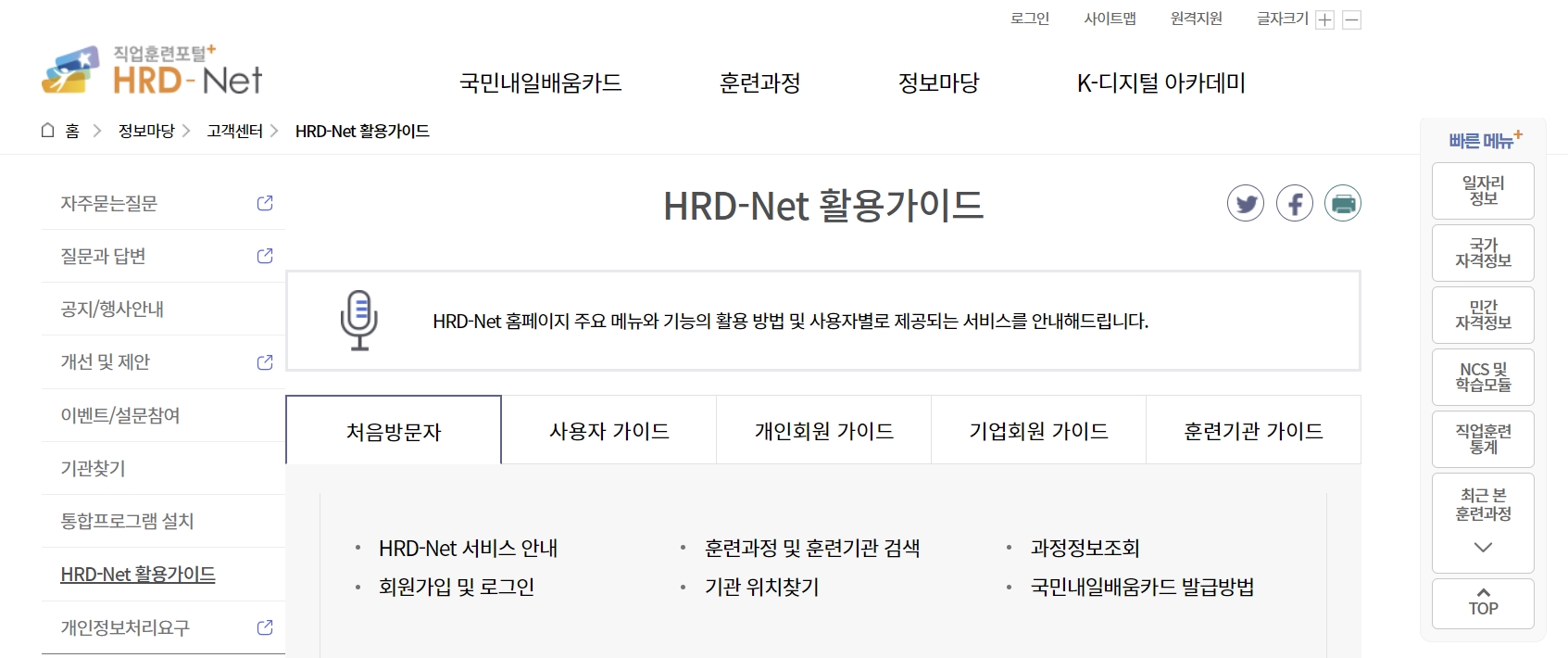
Task: Click HRD-Net 활용가이드 in breadcrumb
Action: (x=362, y=131)
